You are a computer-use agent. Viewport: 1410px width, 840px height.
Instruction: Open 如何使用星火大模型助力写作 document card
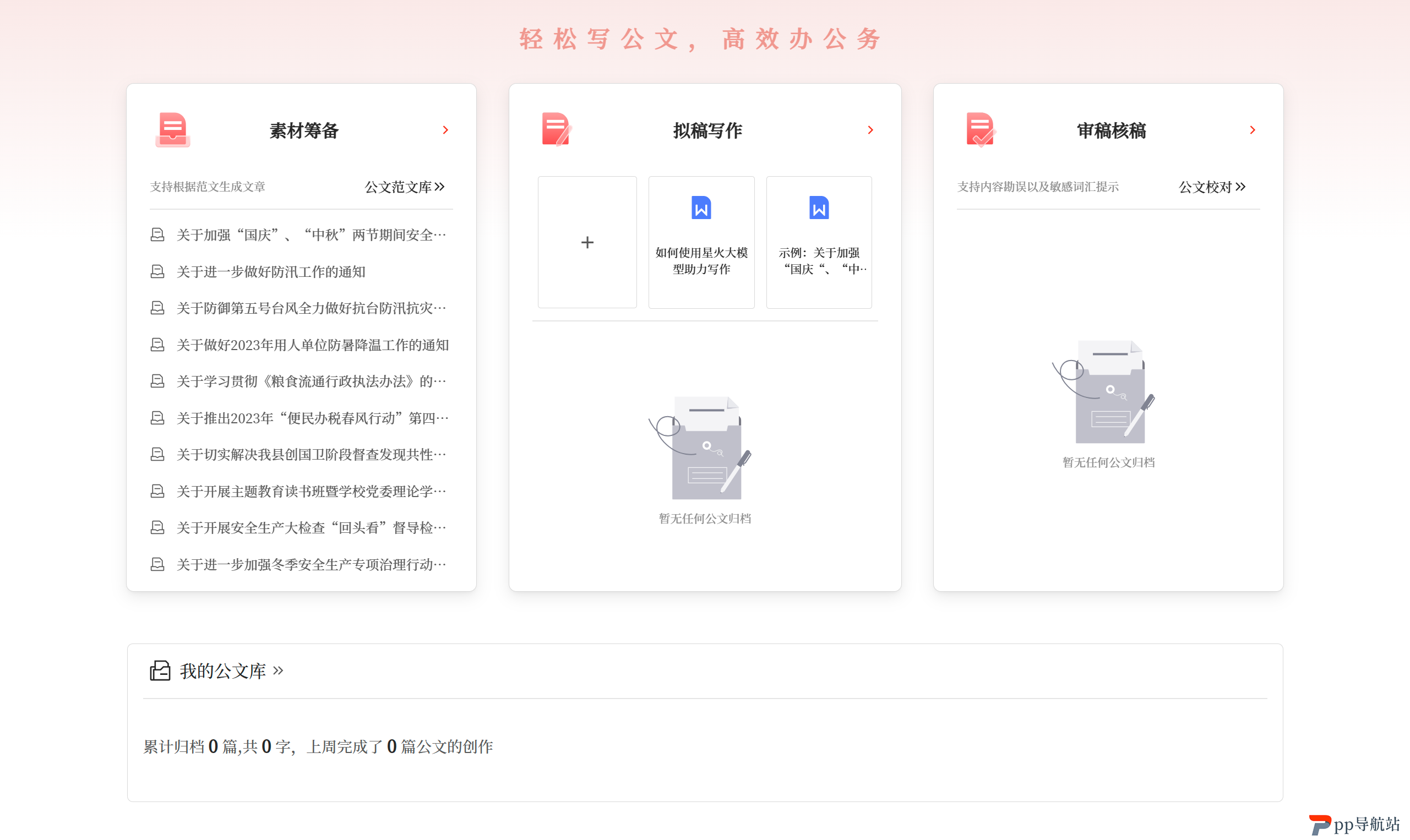tap(701, 242)
